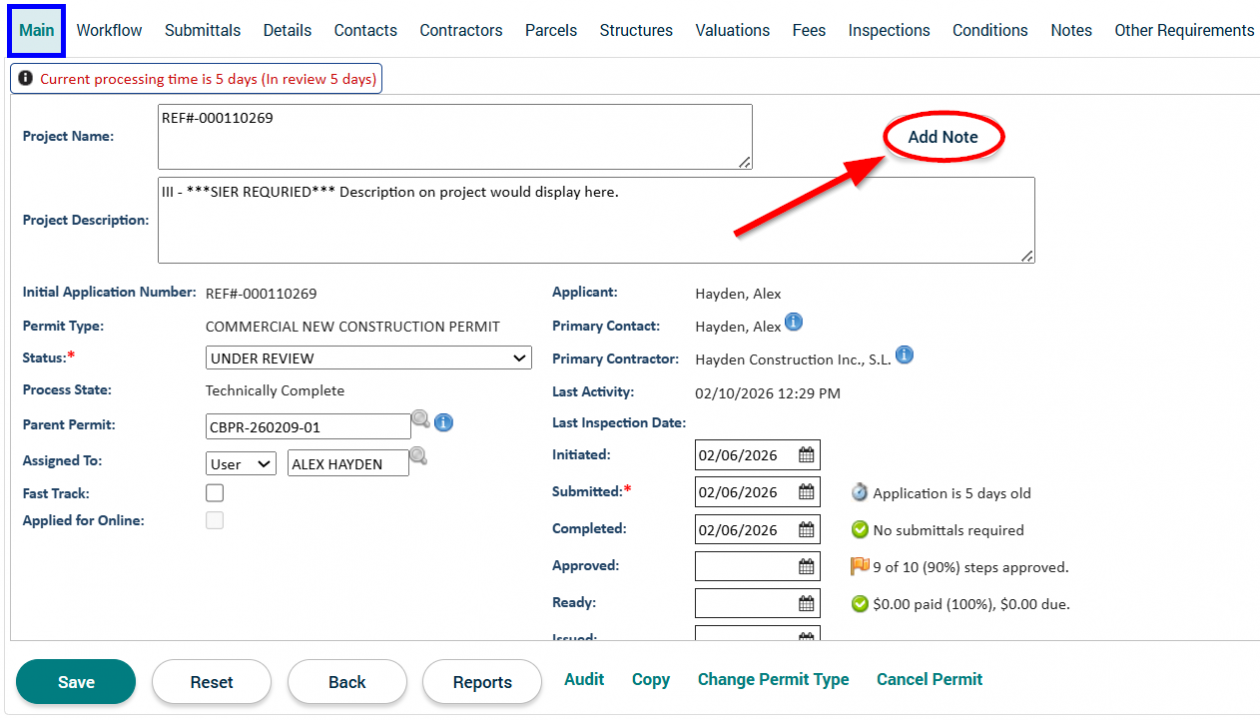This screenshot has width=1260, height=720.
Task: Switch to the Workflow tab
Action: click(x=109, y=30)
